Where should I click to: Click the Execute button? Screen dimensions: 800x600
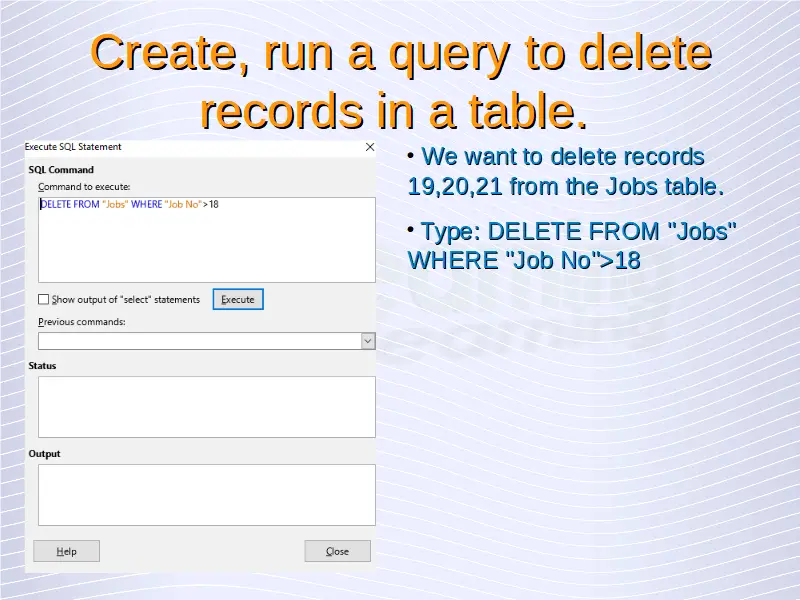coord(238,299)
